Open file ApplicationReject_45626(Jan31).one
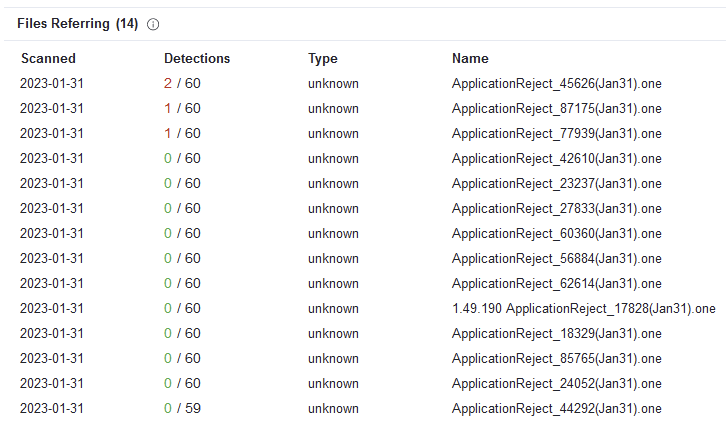This screenshot has height=425, width=726. pyautogui.click(x=556, y=84)
